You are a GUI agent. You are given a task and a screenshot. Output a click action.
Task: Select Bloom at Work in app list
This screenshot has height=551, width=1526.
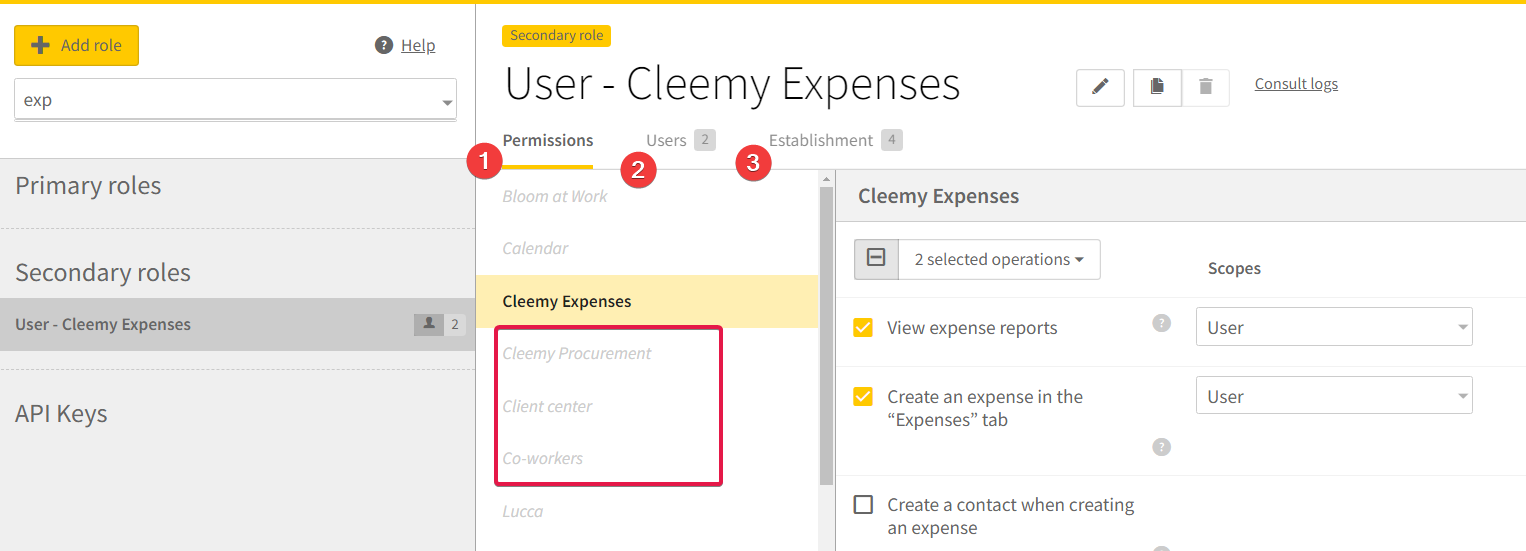pos(647,196)
